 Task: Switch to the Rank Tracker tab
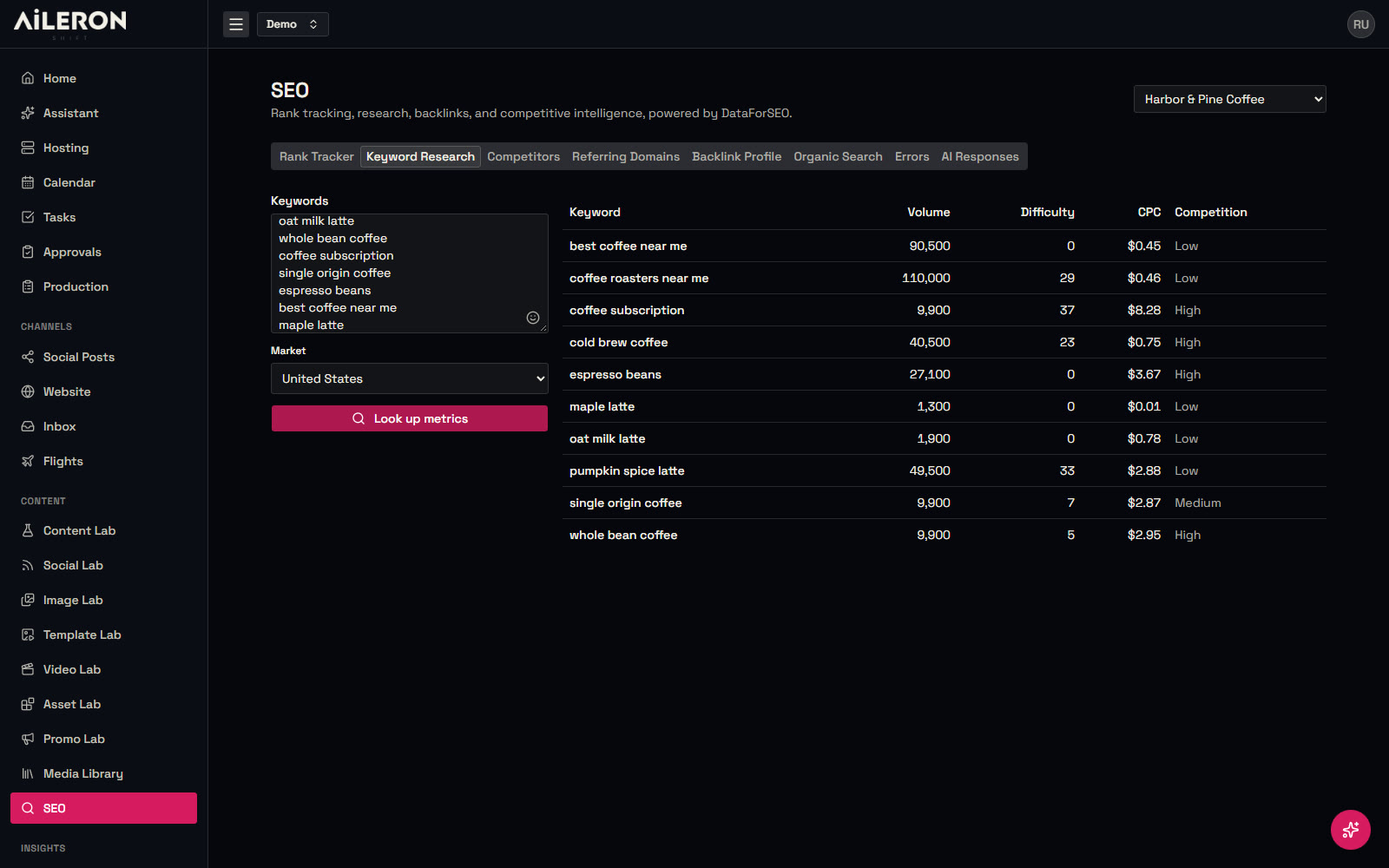point(317,156)
